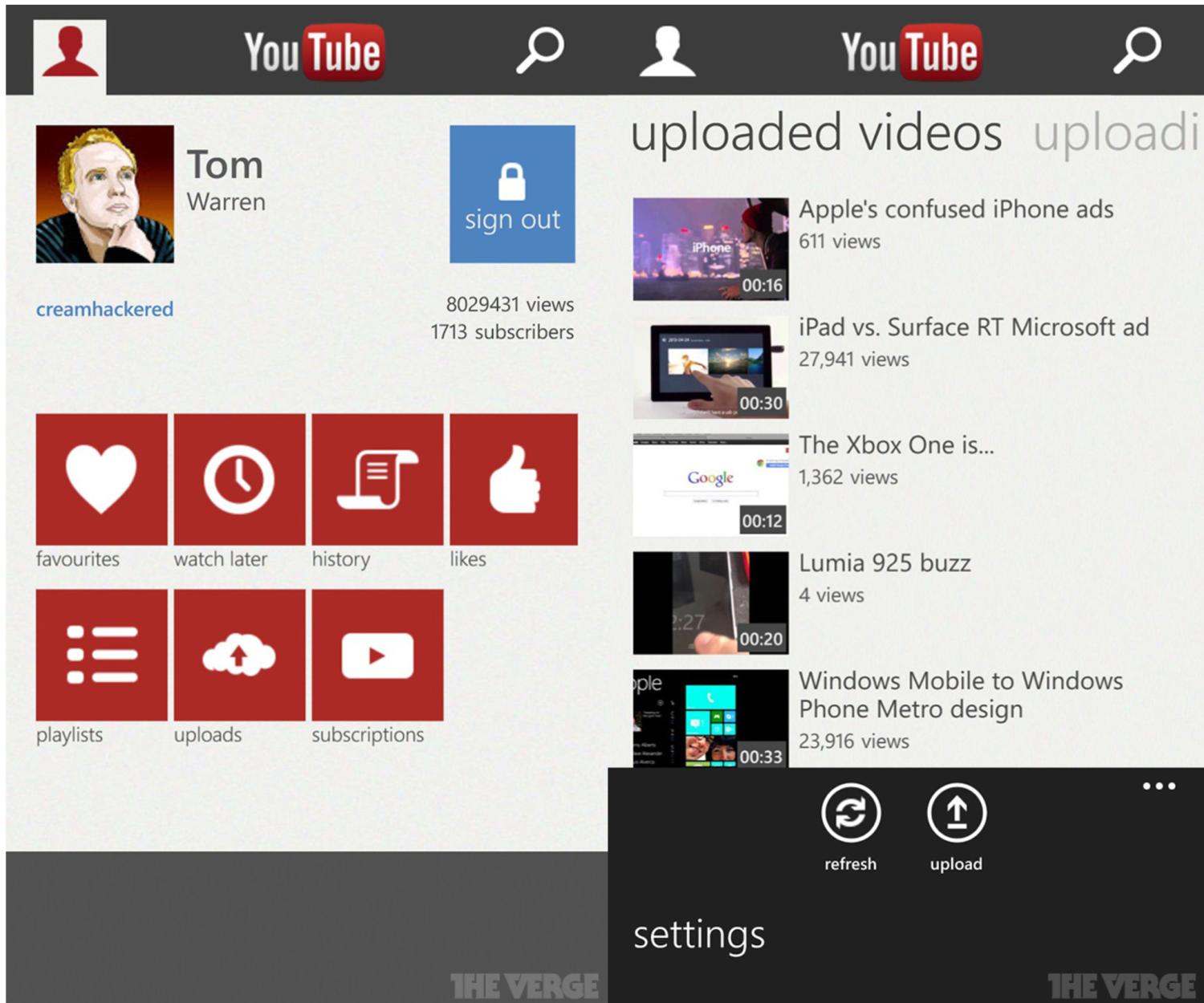Open the likes thumbs-up tile
Viewport: 1204px width, 1003px height.
pyautogui.click(x=514, y=479)
